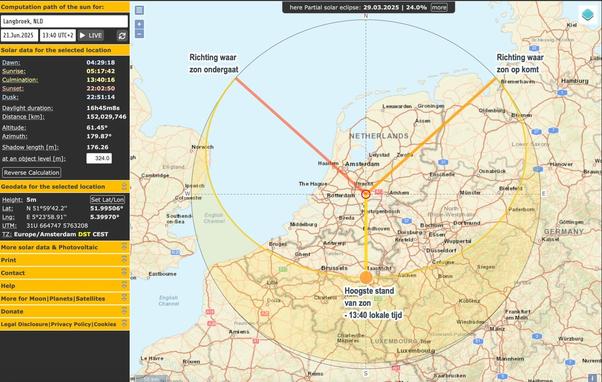Click the Distance [km] label
This screenshot has width=602, height=382.
pos(23,117)
